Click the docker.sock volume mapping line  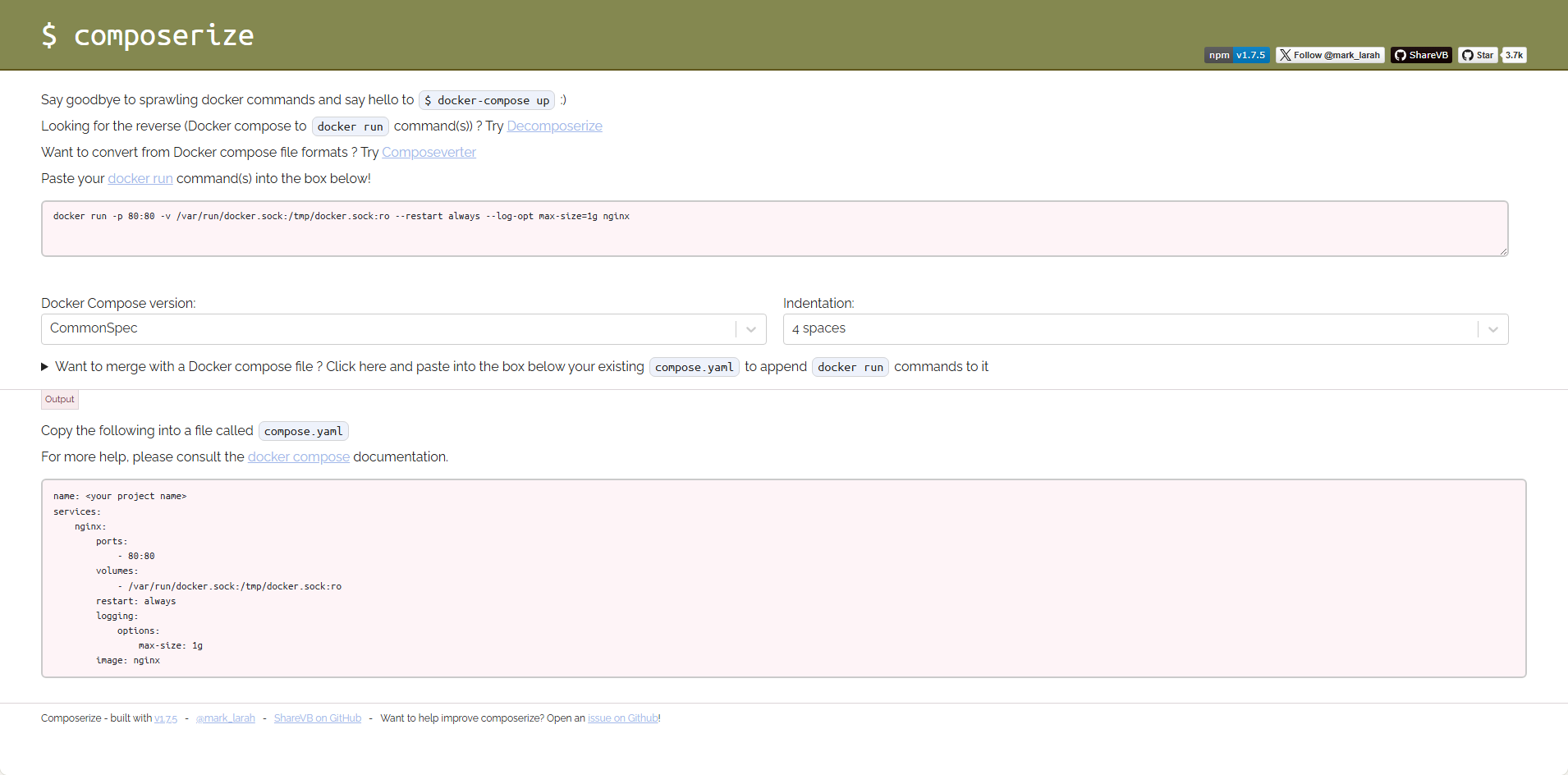pyautogui.click(x=230, y=586)
